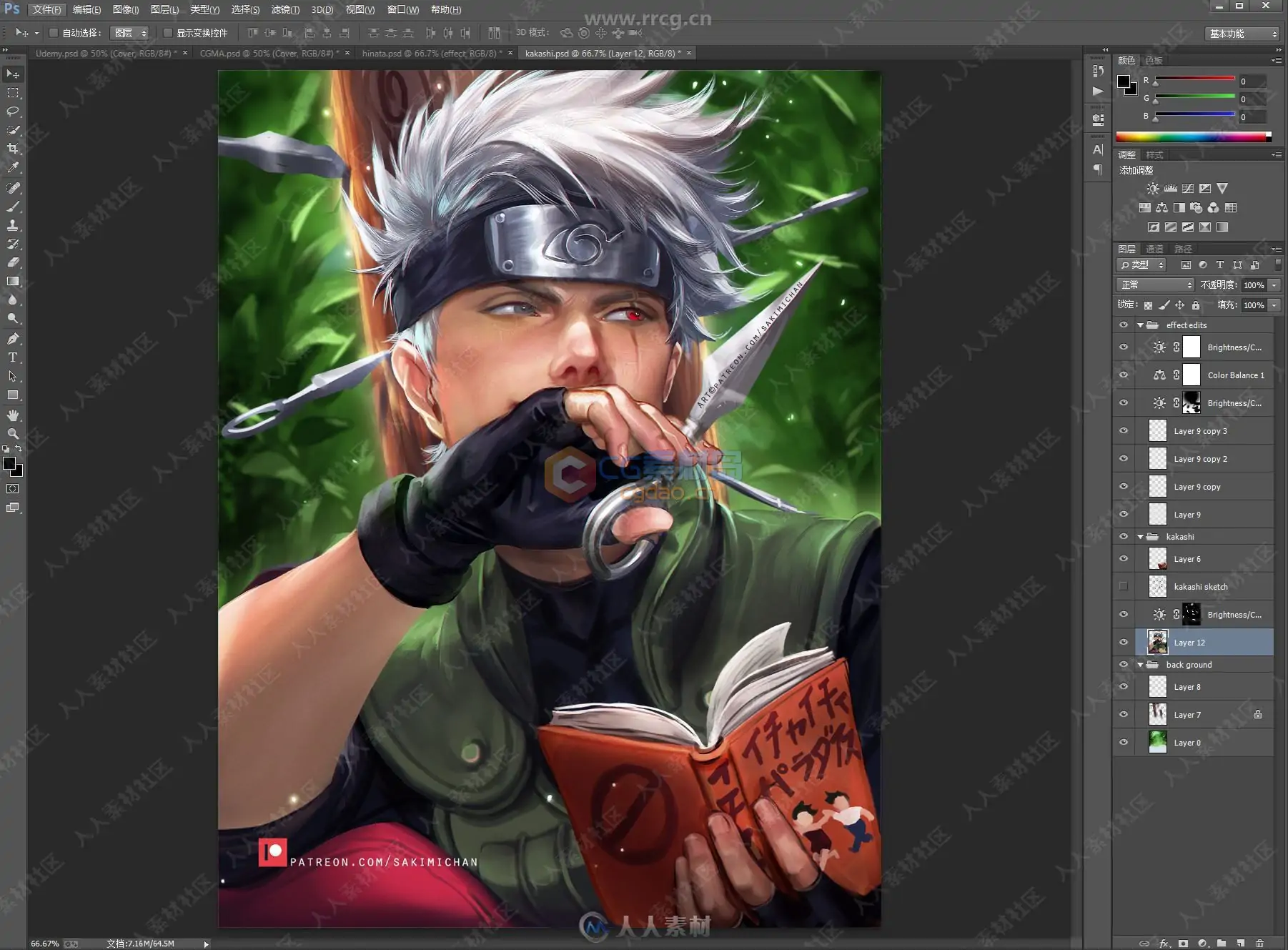1288x950 pixels.
Task: Select the Lasso tool
Action: point(13,112)
